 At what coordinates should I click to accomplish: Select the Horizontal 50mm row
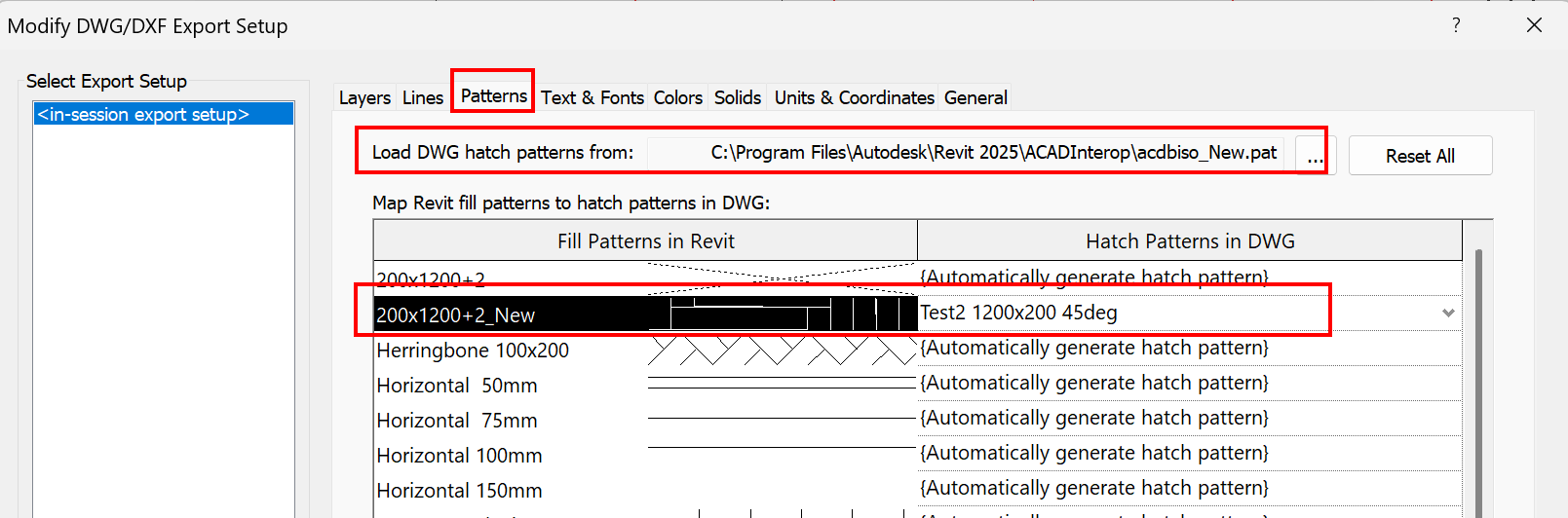tap(645, 385)
